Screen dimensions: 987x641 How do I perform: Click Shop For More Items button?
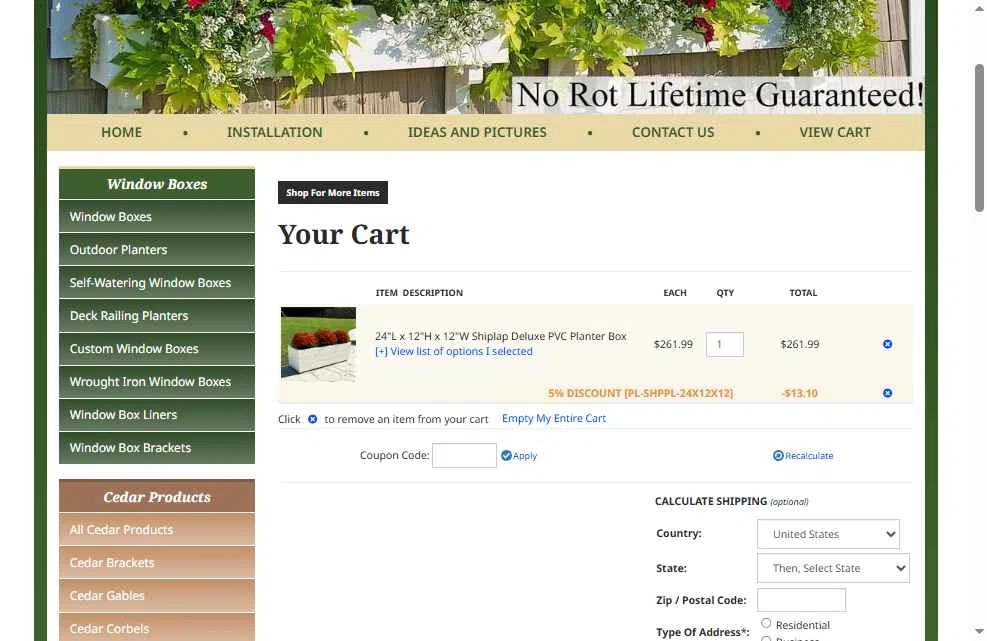(x=333, y=193)
